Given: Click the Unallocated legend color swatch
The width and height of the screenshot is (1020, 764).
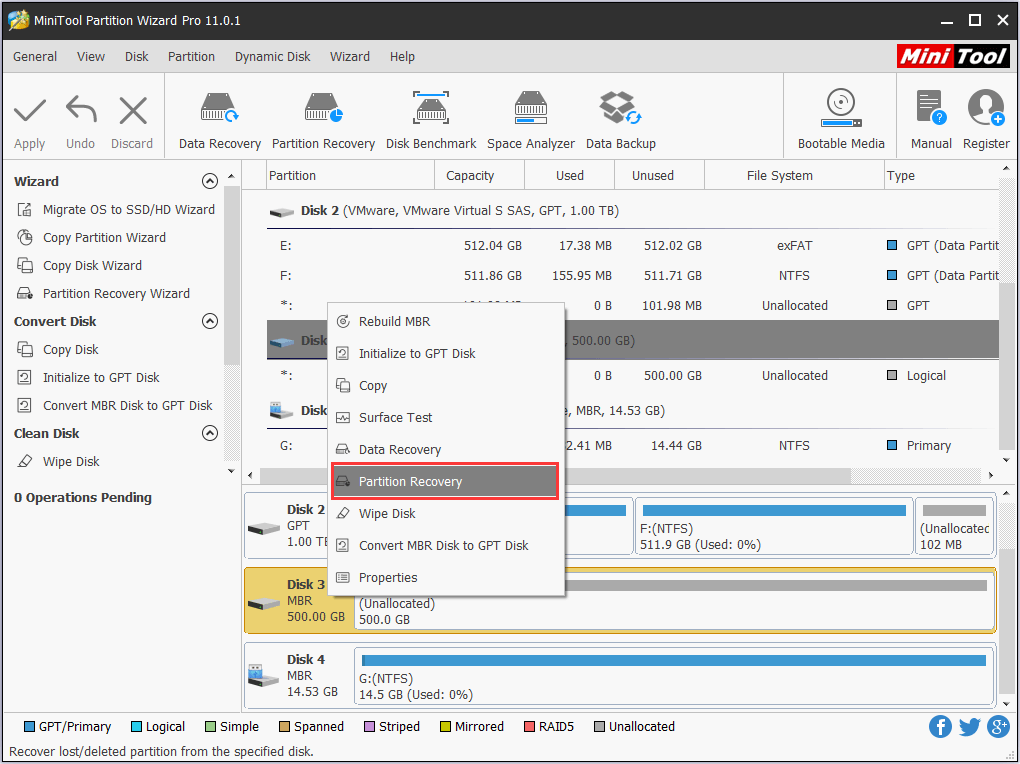Looking at the screenshot, I should click(x=599, y=726).
